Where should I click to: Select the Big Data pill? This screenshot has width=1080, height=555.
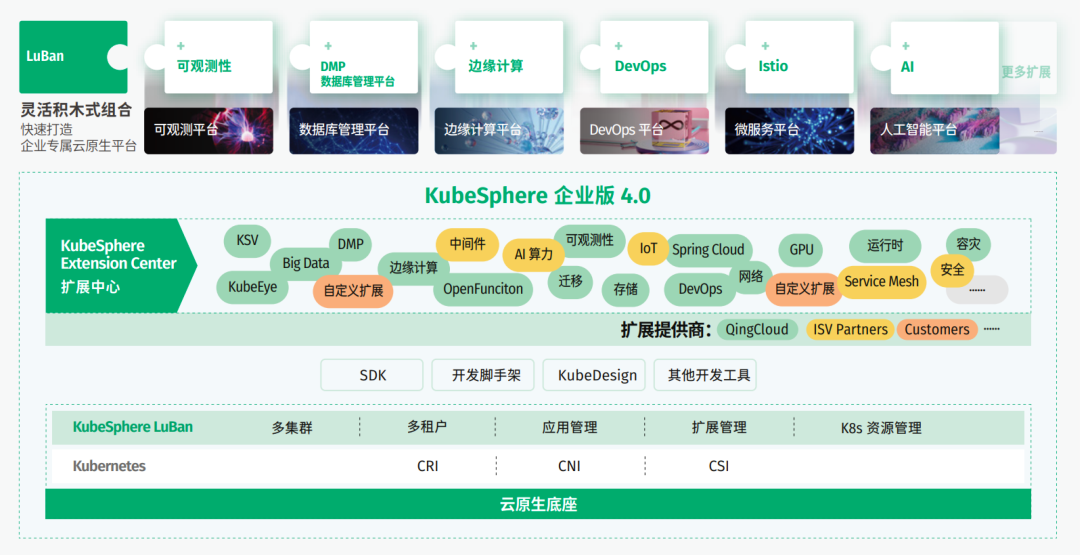[x=306, y=263]
